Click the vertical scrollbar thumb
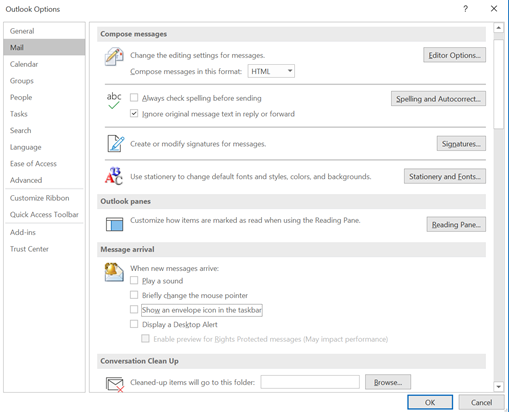 tap(498, 84)
